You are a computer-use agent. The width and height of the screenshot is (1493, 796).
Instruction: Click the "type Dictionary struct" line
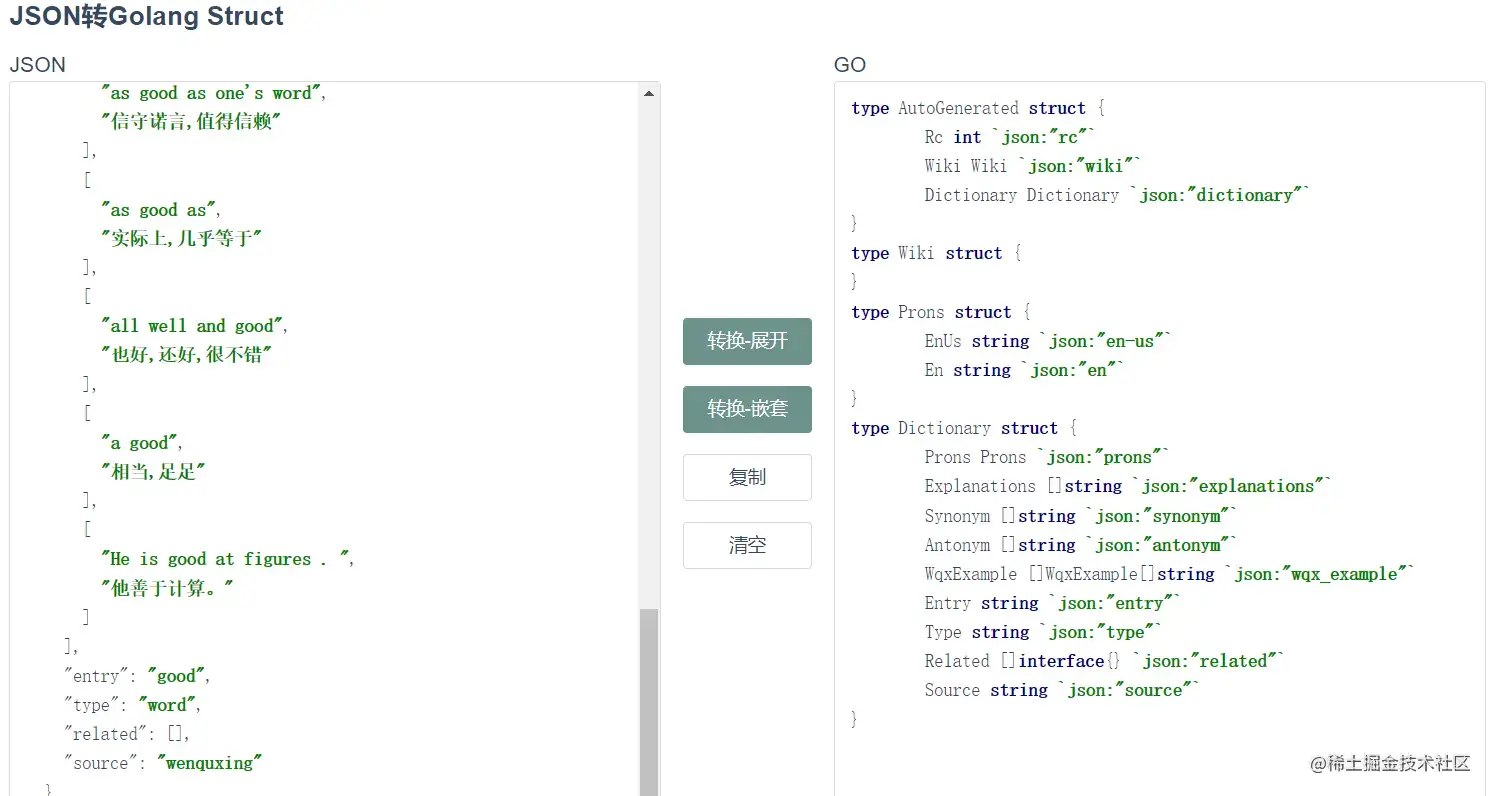click(x=964, y=428)
